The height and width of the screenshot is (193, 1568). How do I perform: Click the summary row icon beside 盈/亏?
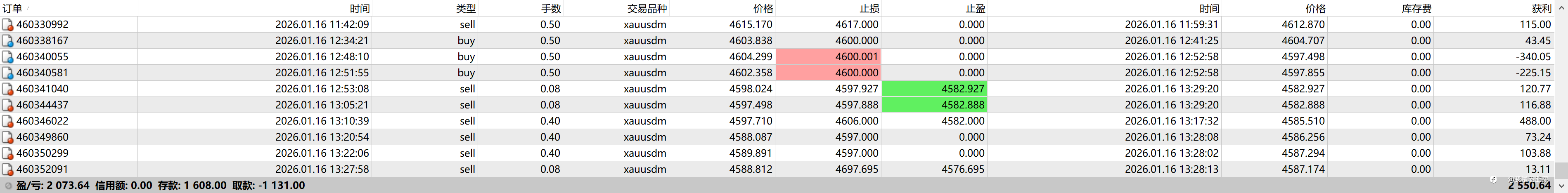[8, 186]
